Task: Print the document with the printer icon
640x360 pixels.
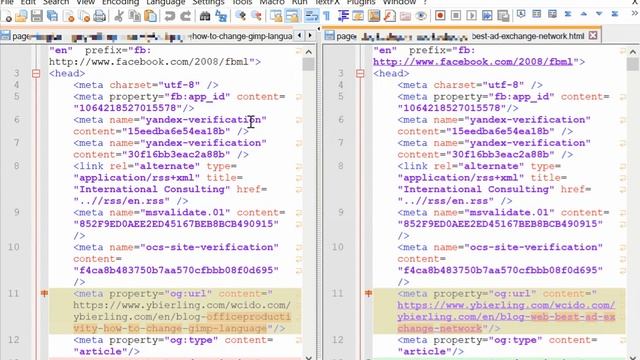Action: click(100, 16)
